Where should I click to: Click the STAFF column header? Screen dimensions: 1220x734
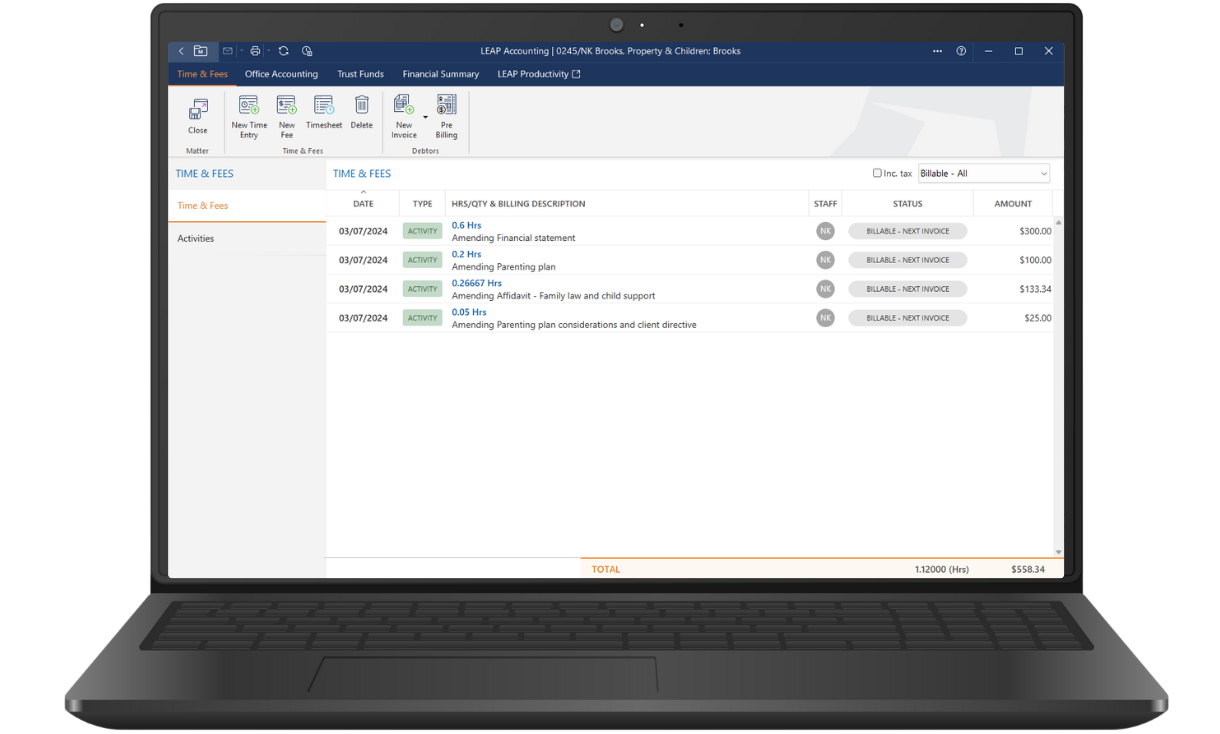[825, 204]
